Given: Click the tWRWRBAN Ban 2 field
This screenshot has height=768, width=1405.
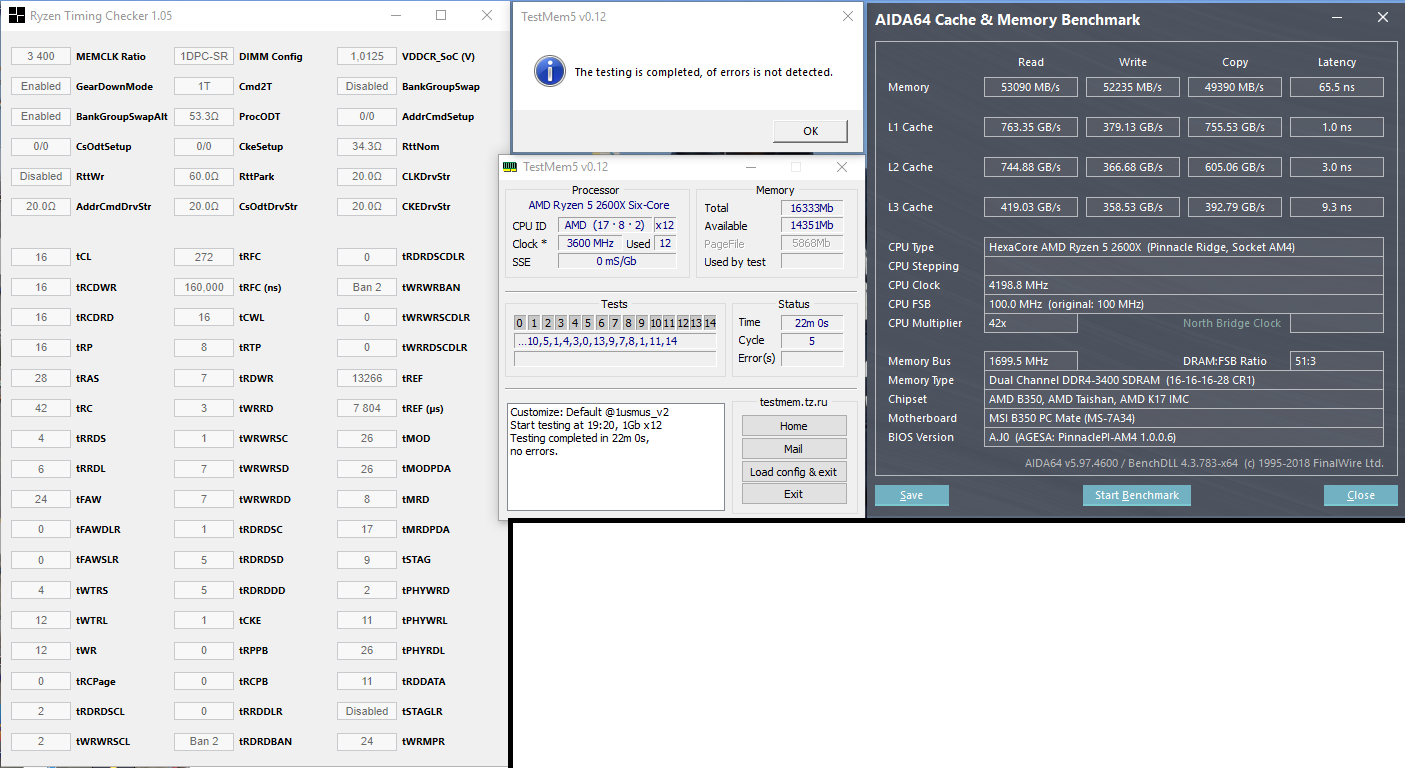Looking at the screenshot, I should [367, 287].
